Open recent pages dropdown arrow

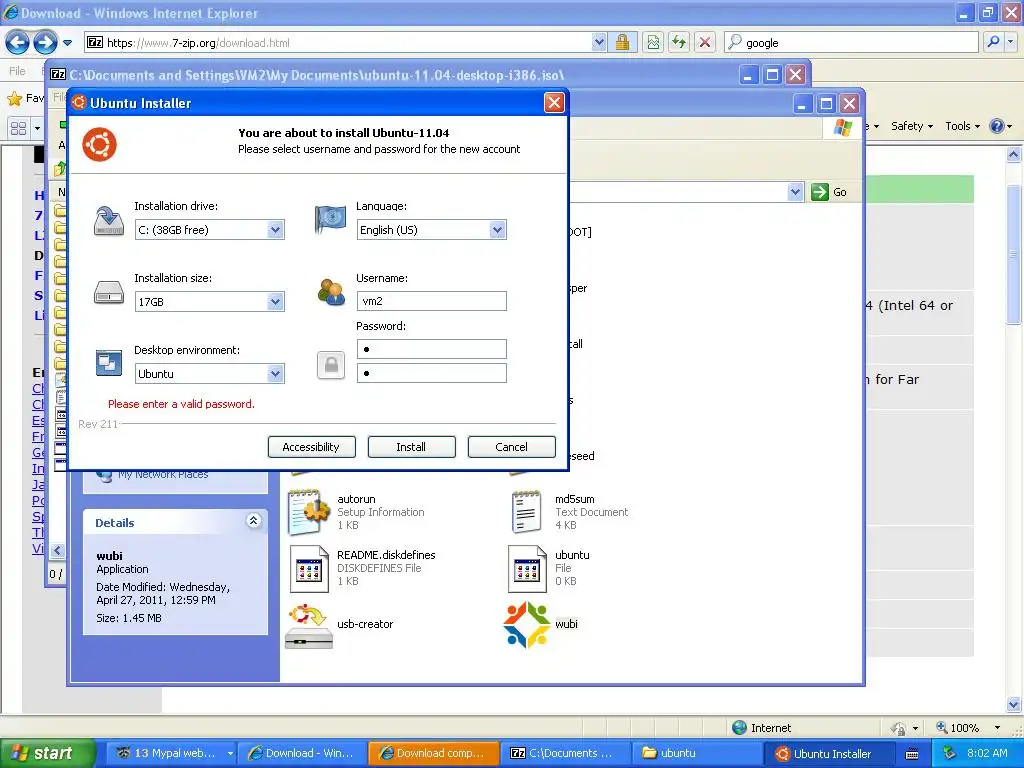[x=67, y=43]
